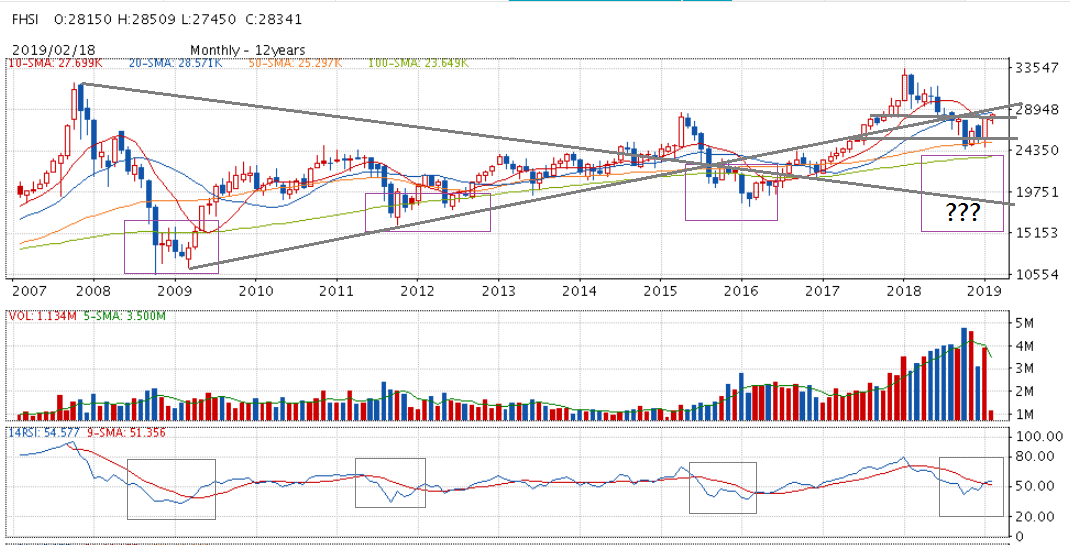Click the 24350 price axis value
The image size is (1080, 556).
click(1036, 150)
